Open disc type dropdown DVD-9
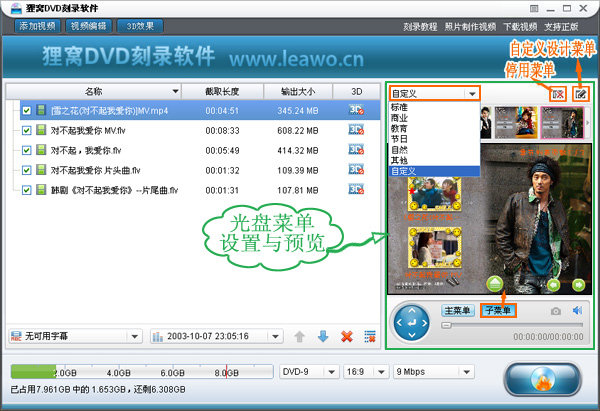The height and width of the screenshot is (411, 600). pyautogui.click(x=308, y=372)
